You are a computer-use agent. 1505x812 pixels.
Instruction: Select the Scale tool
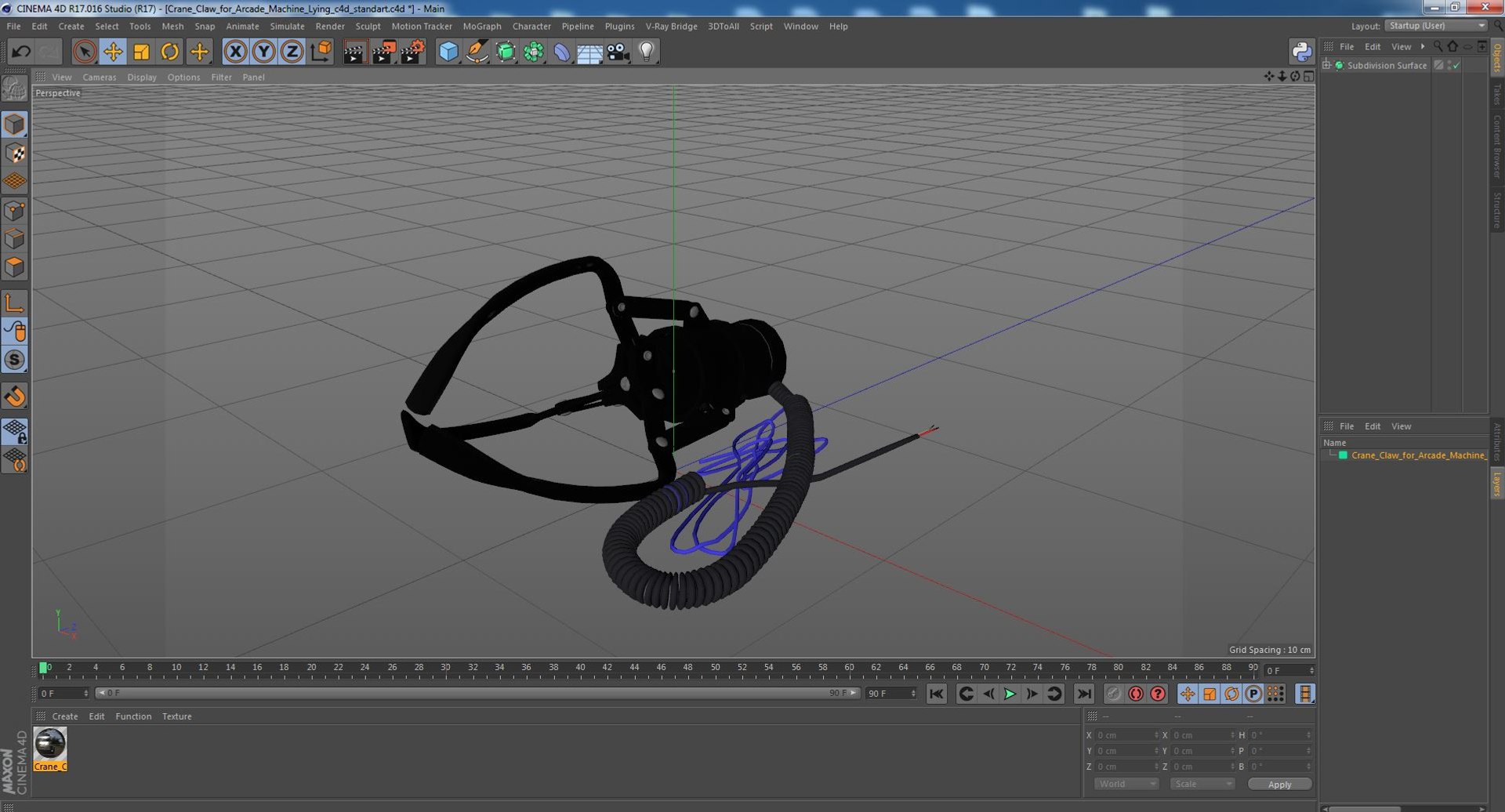tap(141, 52)
